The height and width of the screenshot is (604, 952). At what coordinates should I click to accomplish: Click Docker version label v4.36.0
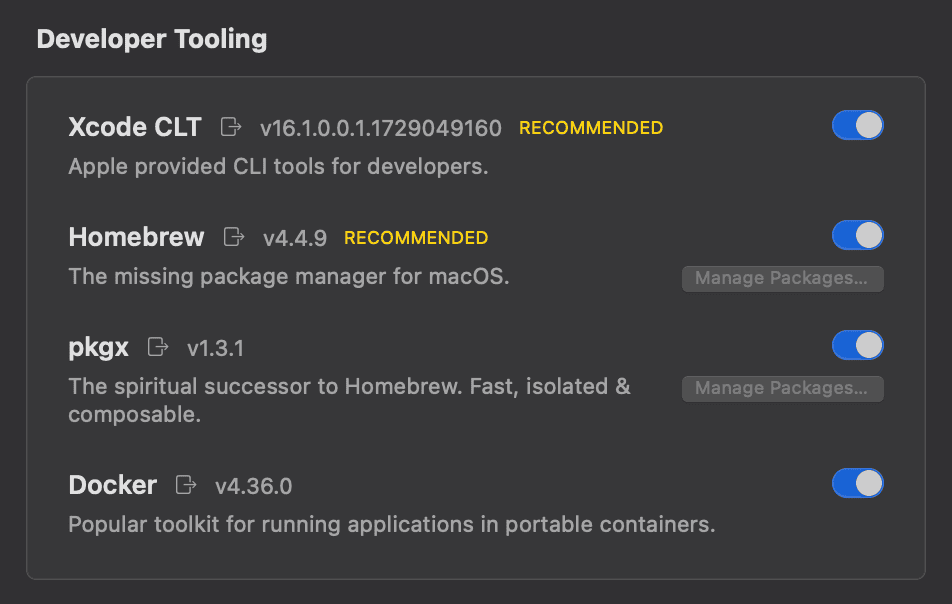253,486
